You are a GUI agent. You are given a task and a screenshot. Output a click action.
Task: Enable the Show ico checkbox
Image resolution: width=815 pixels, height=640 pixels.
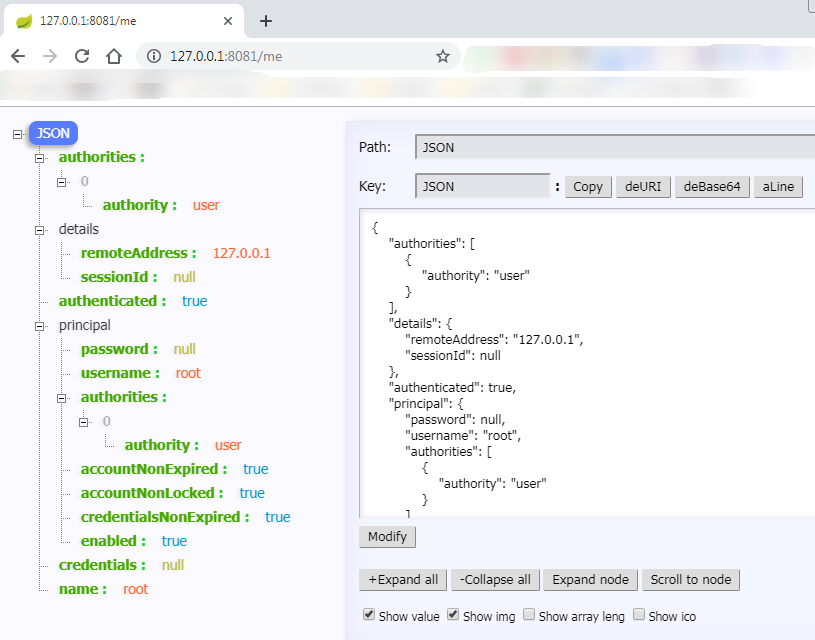pyautogui.click(x=637, y=616)
